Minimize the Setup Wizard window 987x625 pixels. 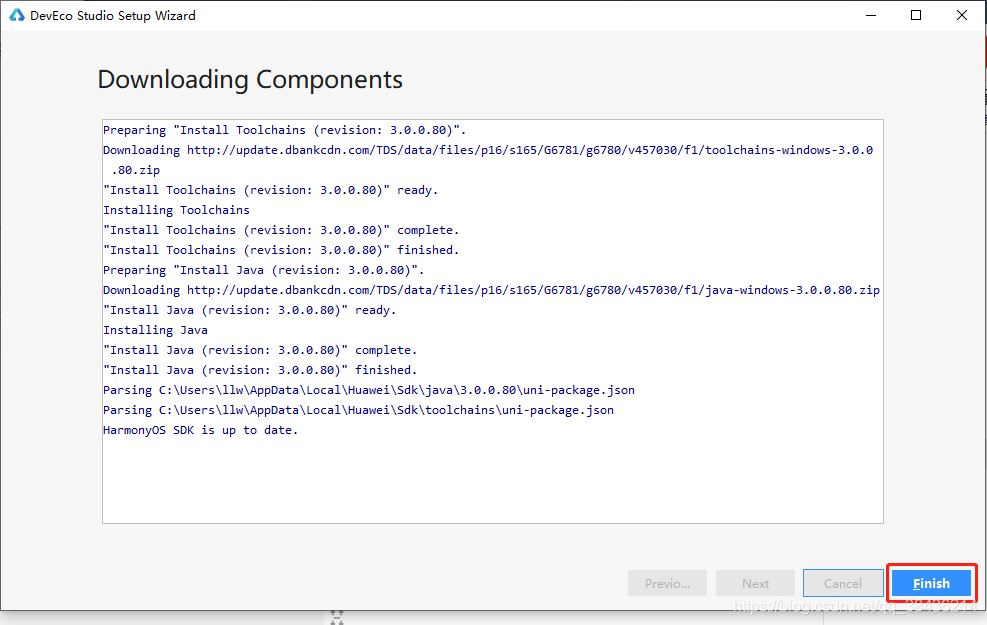(x=871, y=15)
